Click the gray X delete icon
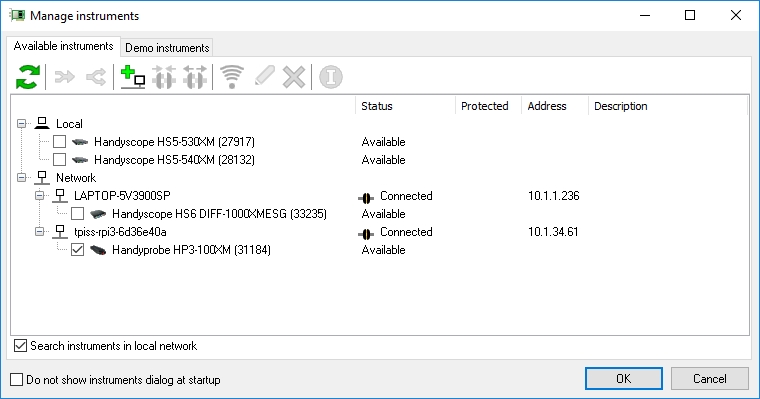Viewport: 760px width, 399px height. [294, 77]
